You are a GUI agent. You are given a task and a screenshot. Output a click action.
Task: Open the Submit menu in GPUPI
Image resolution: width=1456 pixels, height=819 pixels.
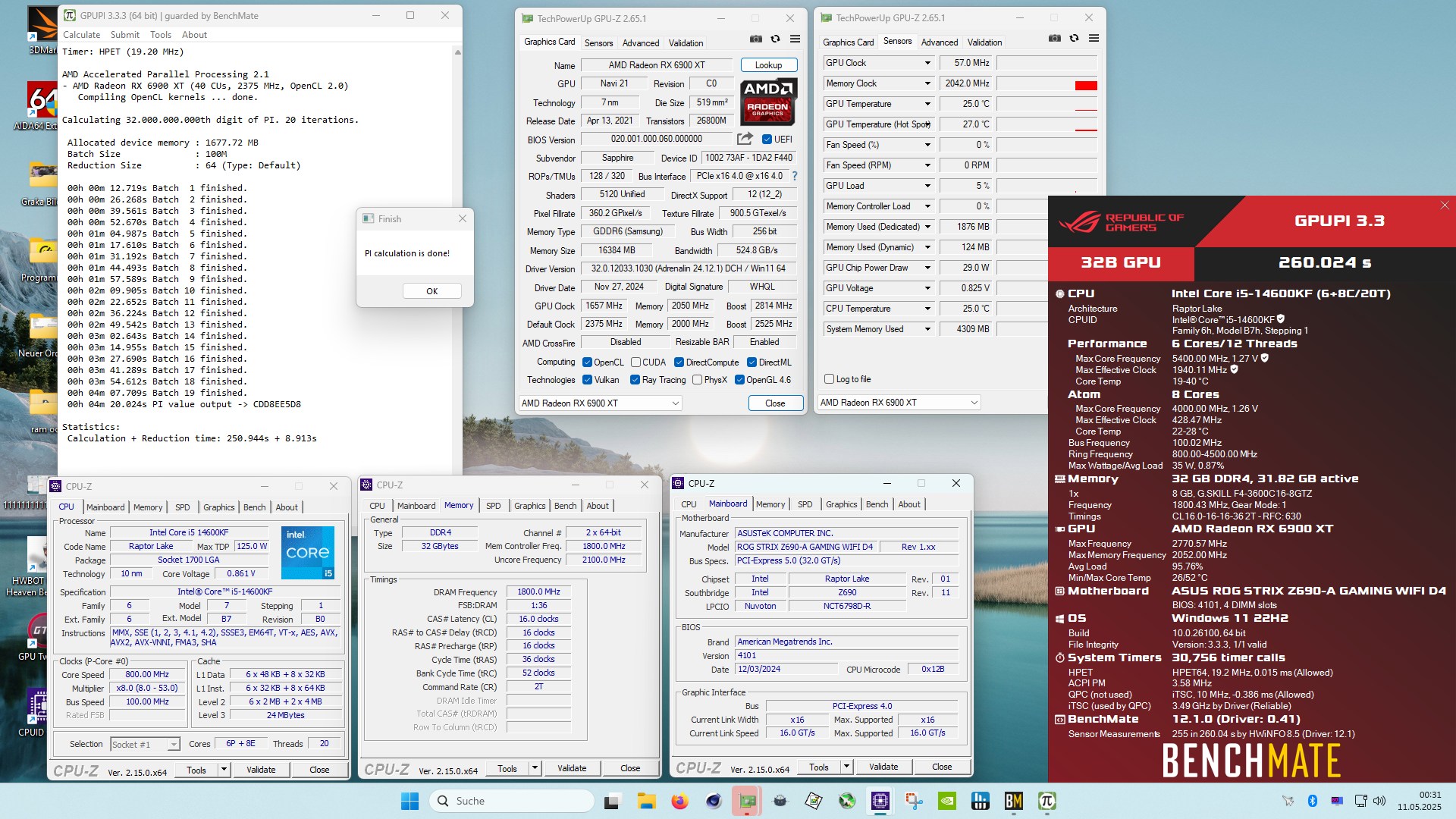(x=125, y=35)
